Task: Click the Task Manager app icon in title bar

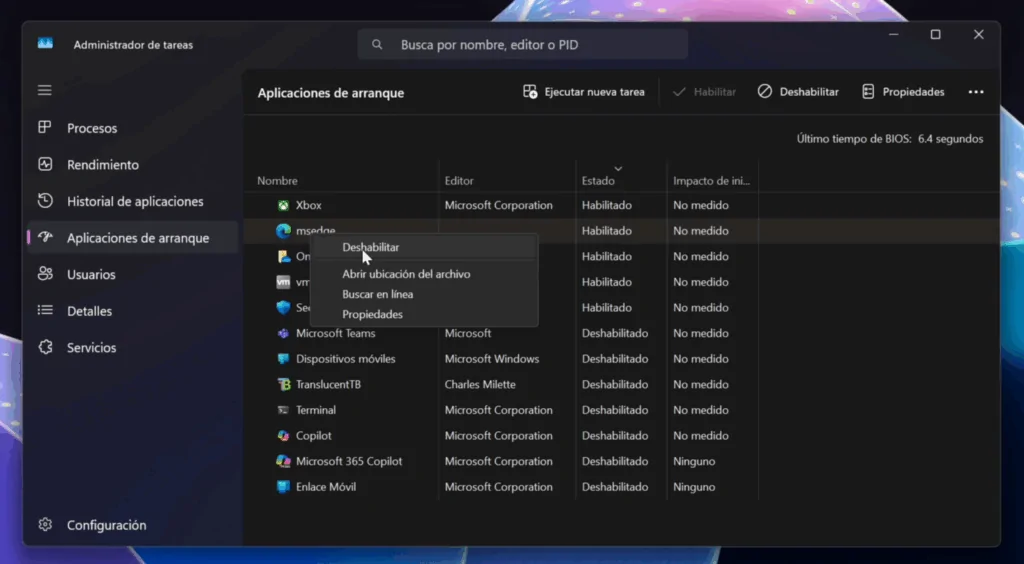Action: (x=45, y=44)
